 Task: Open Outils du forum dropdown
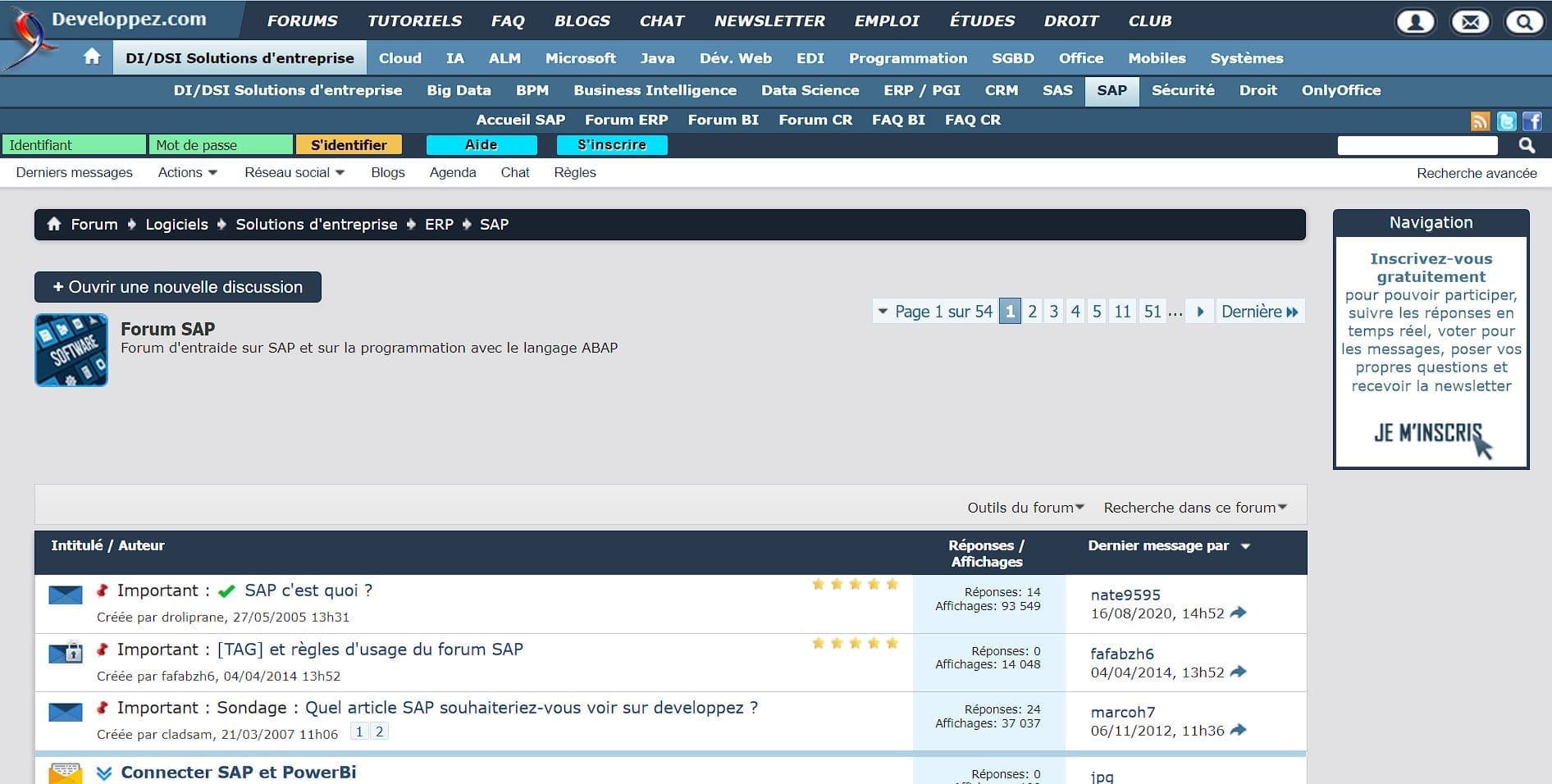pyautogui.click(x=1025, y=508)
